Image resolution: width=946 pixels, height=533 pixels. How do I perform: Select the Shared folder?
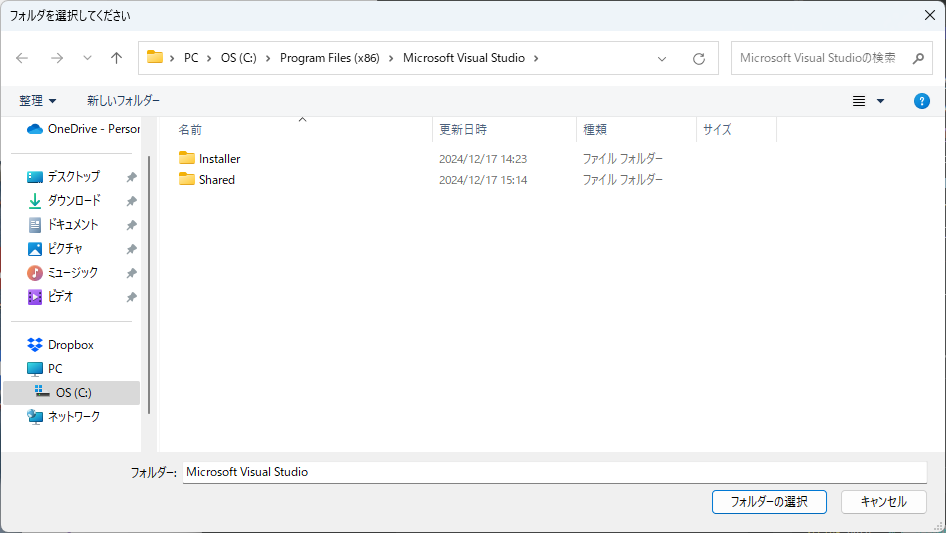point(207,180)
